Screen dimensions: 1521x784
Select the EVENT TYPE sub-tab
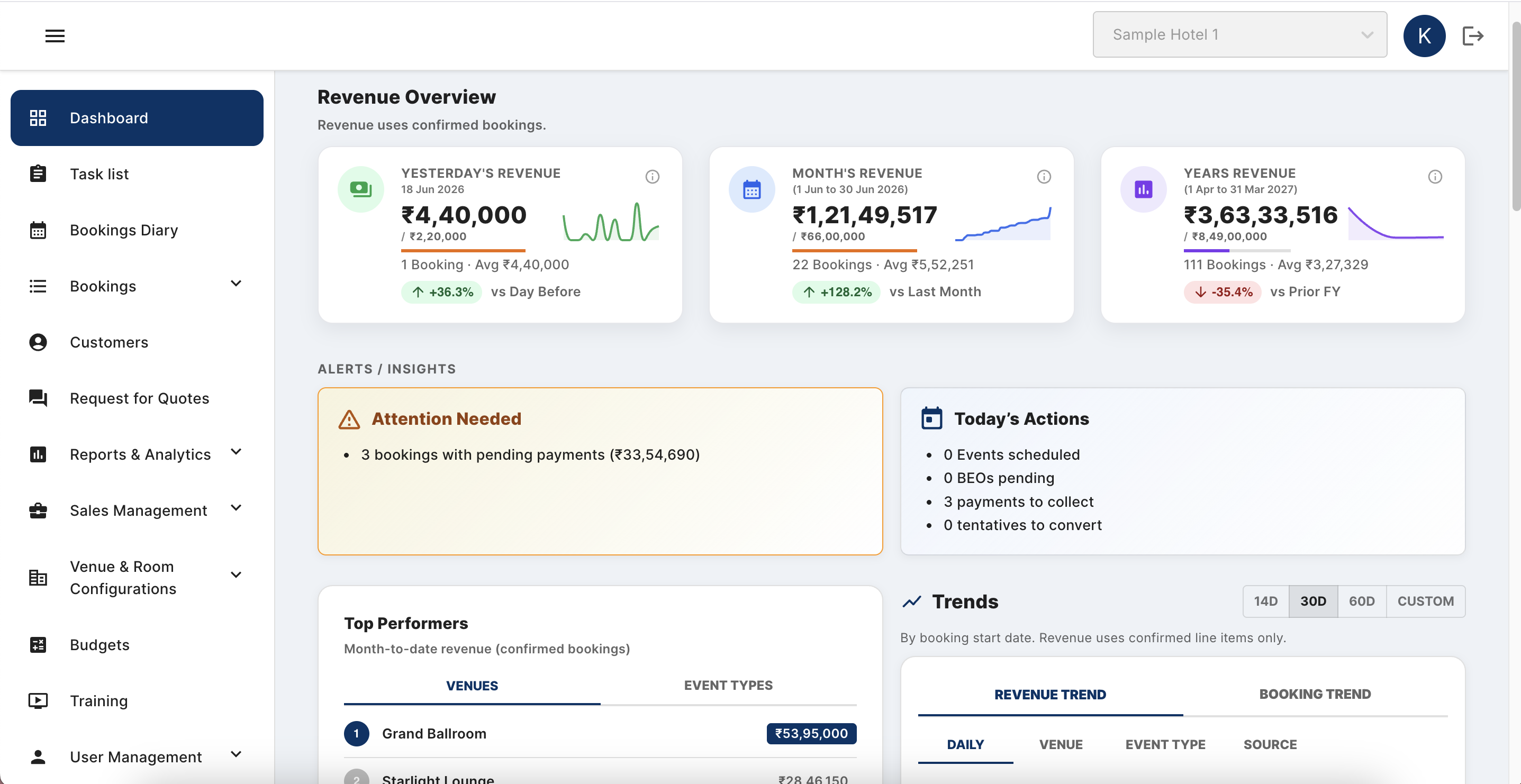1165,744
